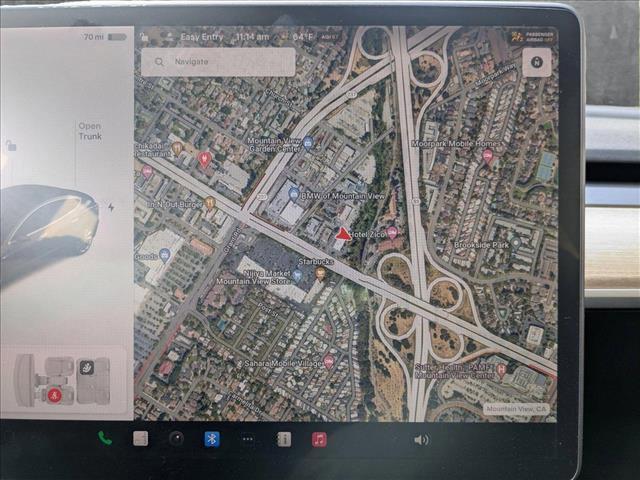Tap the Camellia Dr street label
This screenshot has width=640, height=480.
[x=245, y=402]
